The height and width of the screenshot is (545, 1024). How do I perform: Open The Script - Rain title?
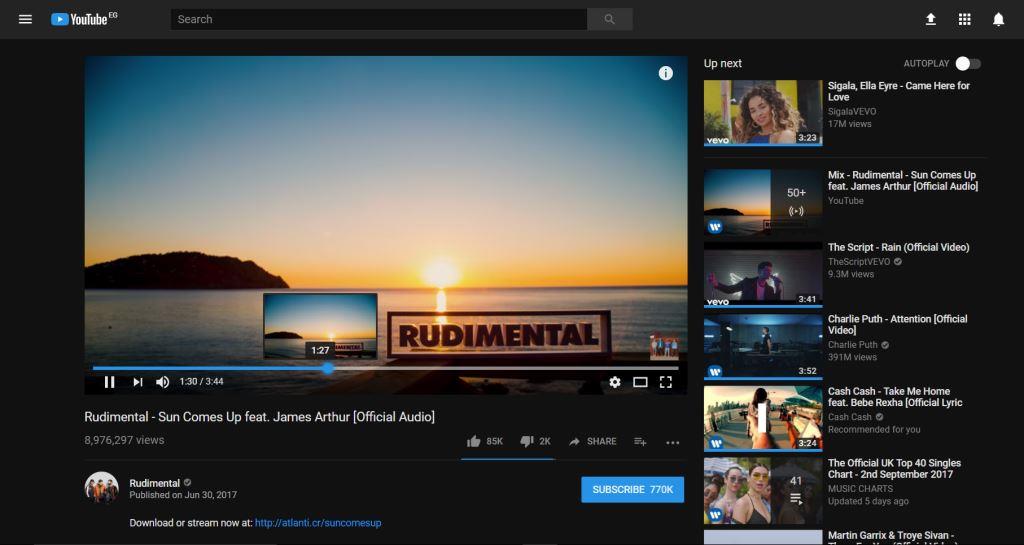click(x=899, y=247)
